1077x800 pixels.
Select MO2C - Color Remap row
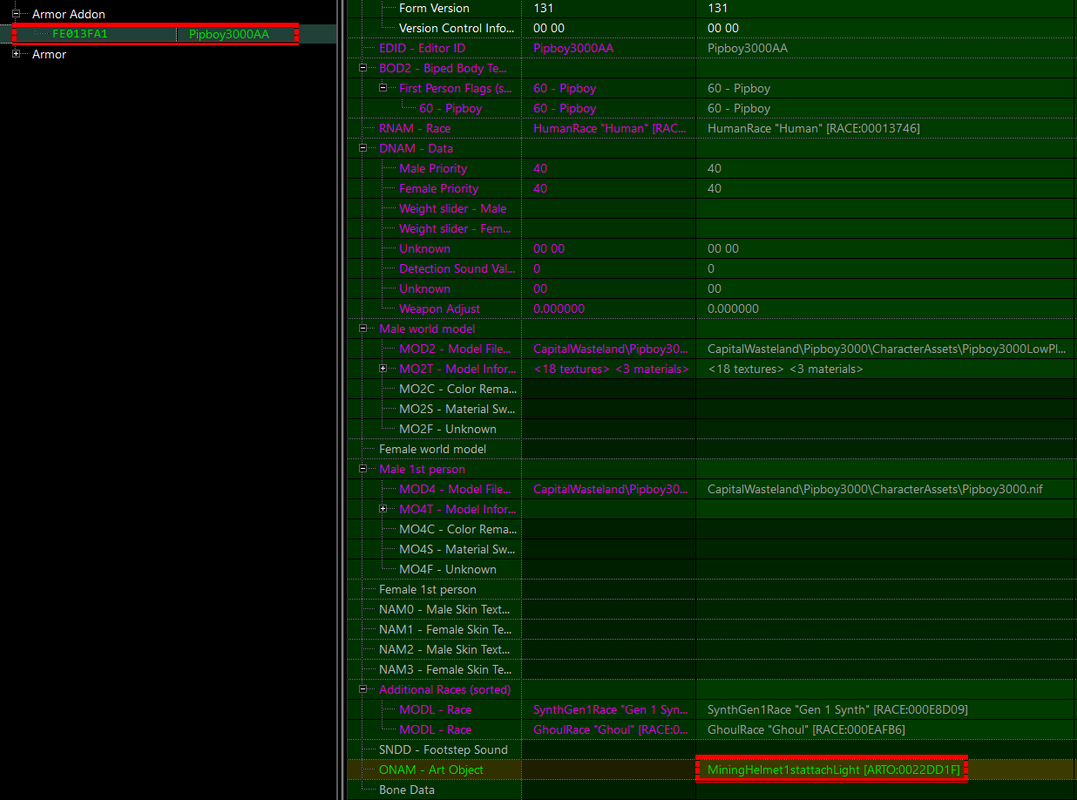point(457,389)
